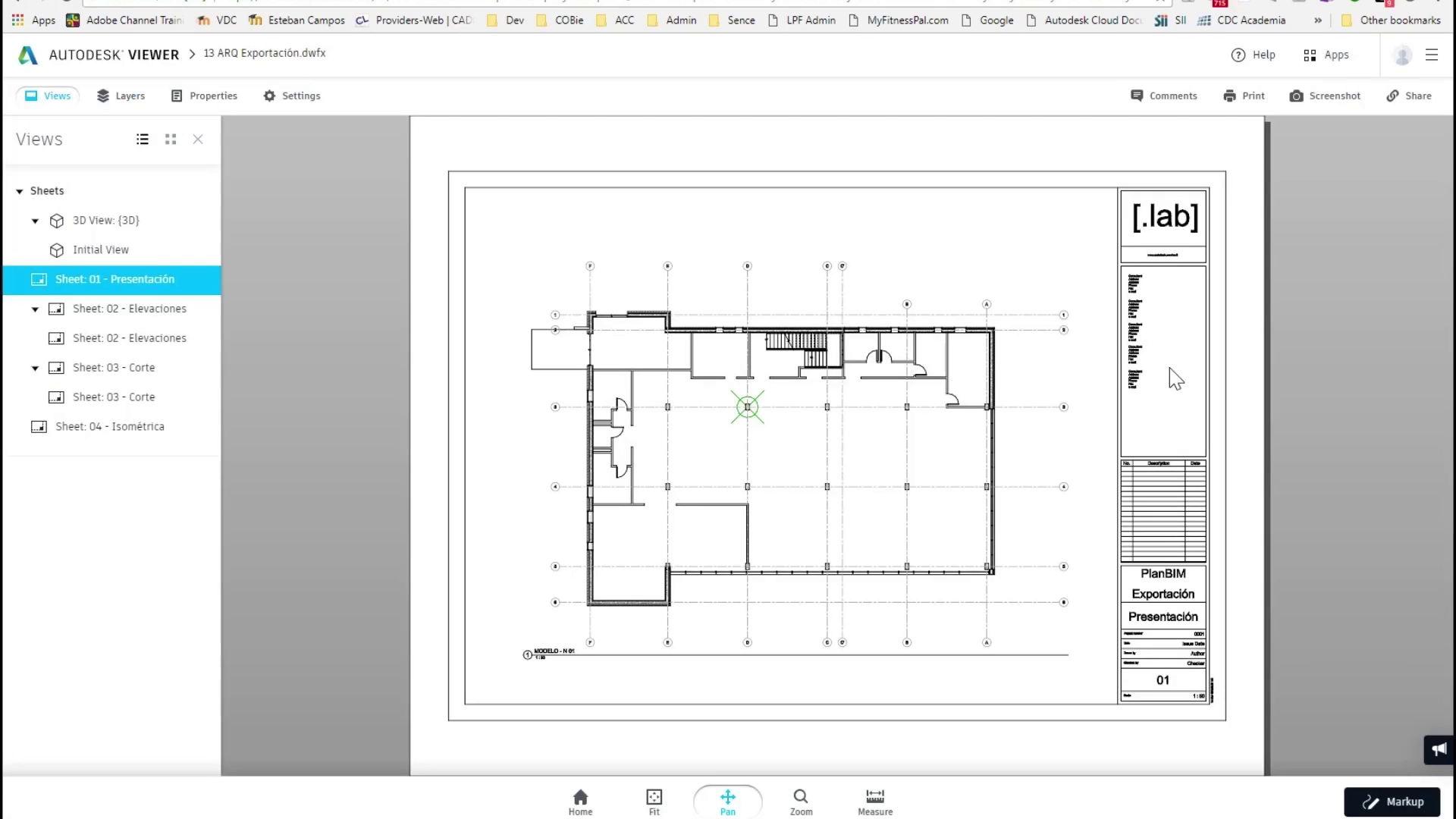Collapse the Sheets tree section
This screenshot has height=819, width=1456.
20,191
